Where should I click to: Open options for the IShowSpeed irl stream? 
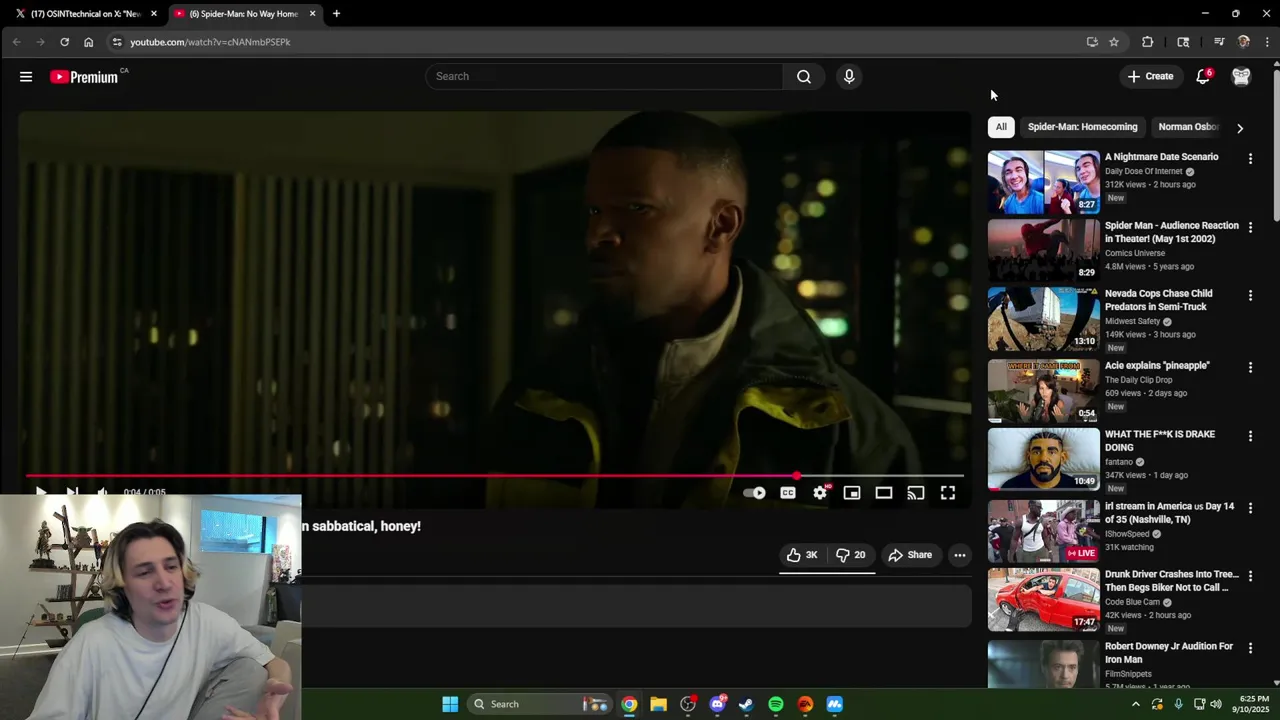click(1250, 508)
